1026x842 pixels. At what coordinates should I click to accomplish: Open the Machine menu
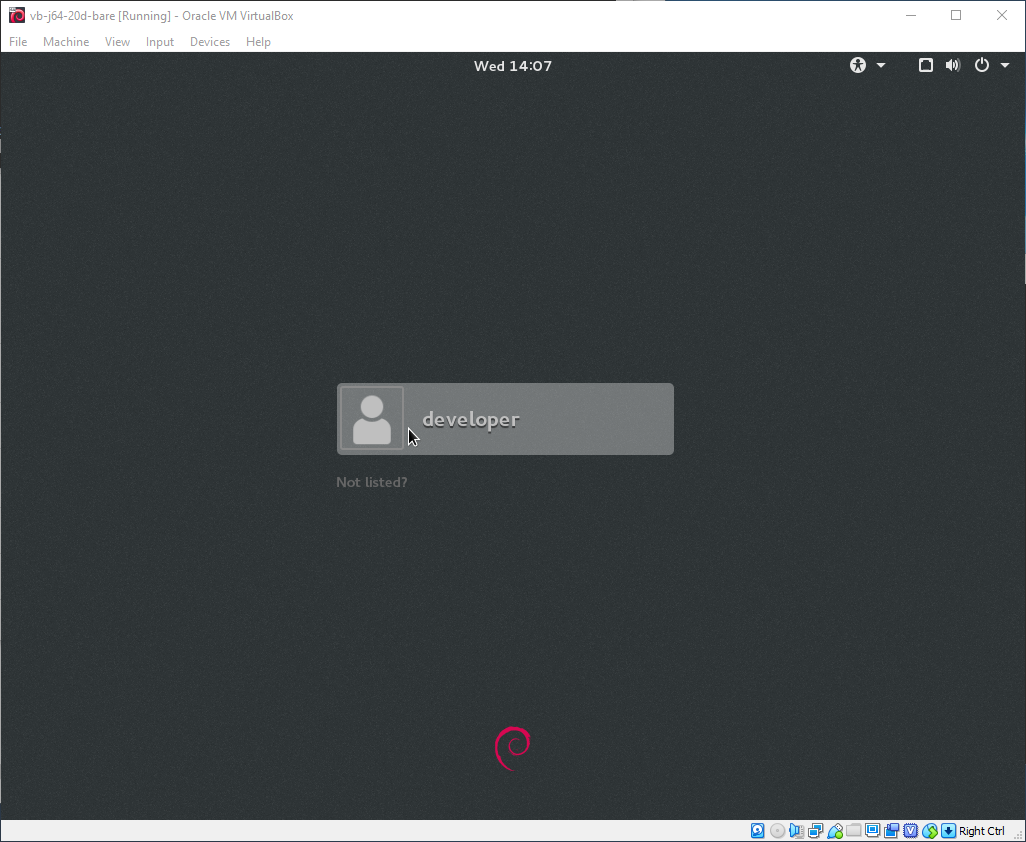coord(66,42)
